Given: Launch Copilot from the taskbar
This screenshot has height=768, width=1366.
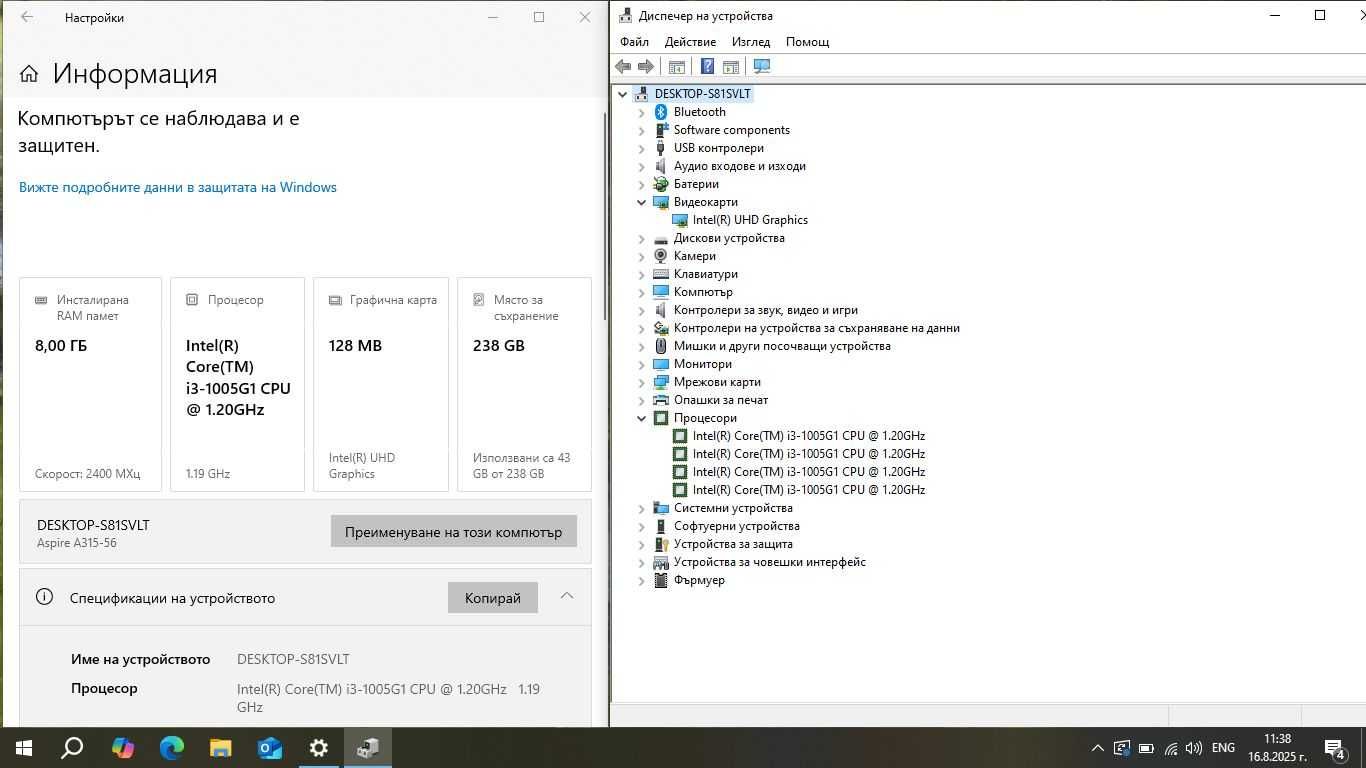Looking at the screenshot, I should pos(122,748).
